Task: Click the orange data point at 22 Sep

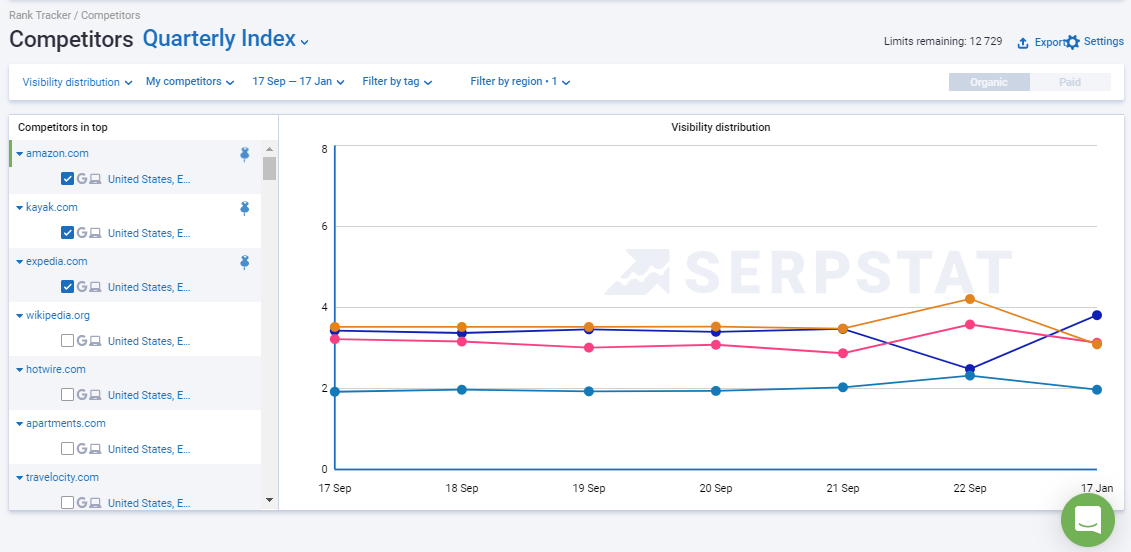Action: coord(970,299)
